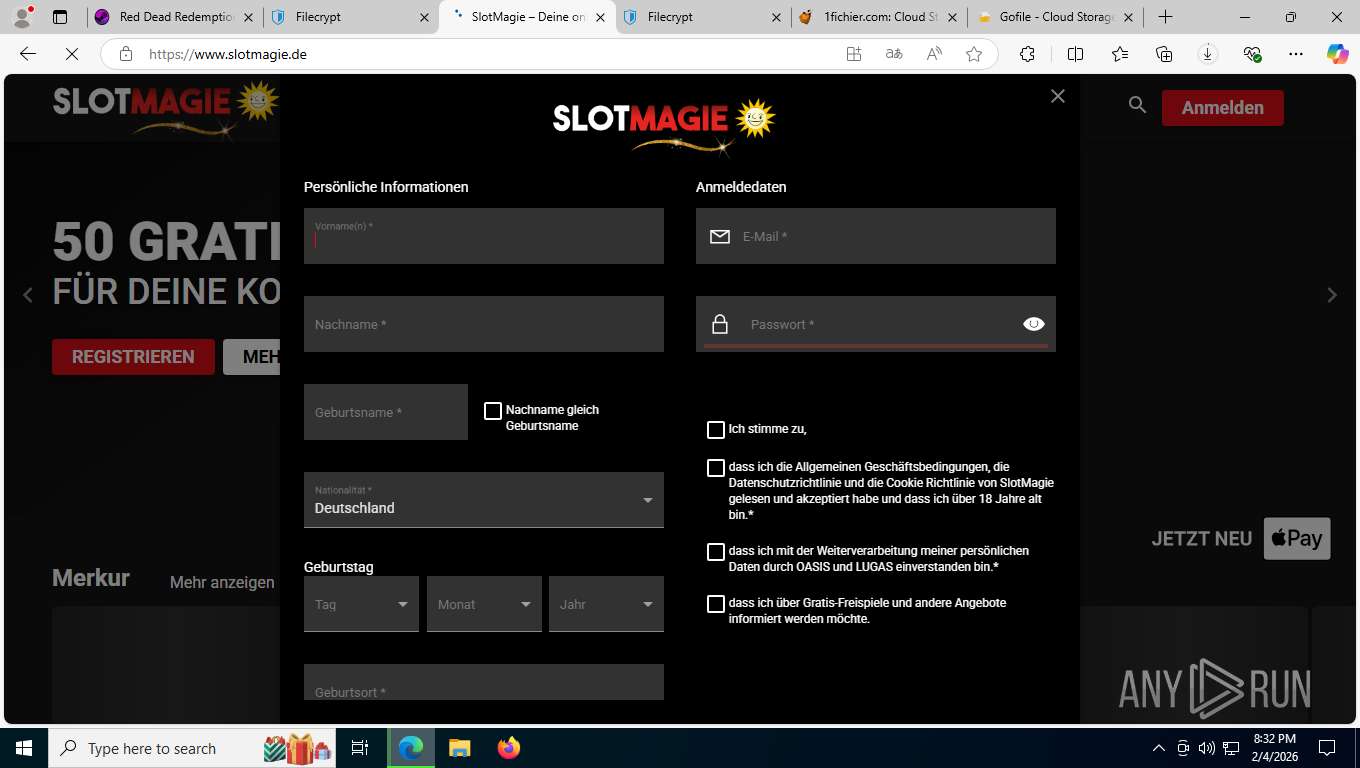Screen dimensions: 1360x768
Task: Launch Firefox from the taskbar
Action: coord(509,748)
